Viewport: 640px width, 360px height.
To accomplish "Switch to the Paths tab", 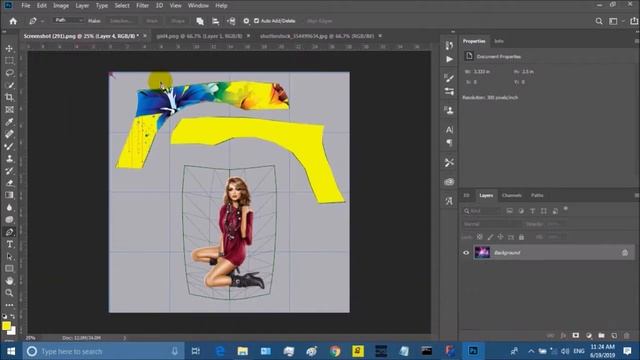I will click(537, 196).
